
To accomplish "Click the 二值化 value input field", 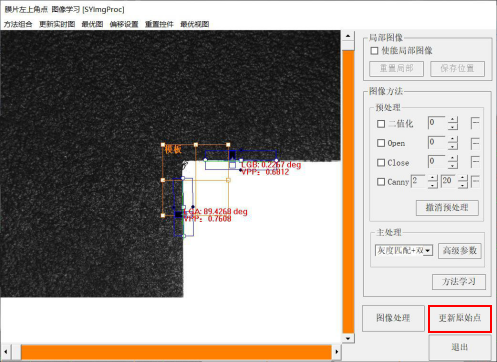I will [436, 123].
